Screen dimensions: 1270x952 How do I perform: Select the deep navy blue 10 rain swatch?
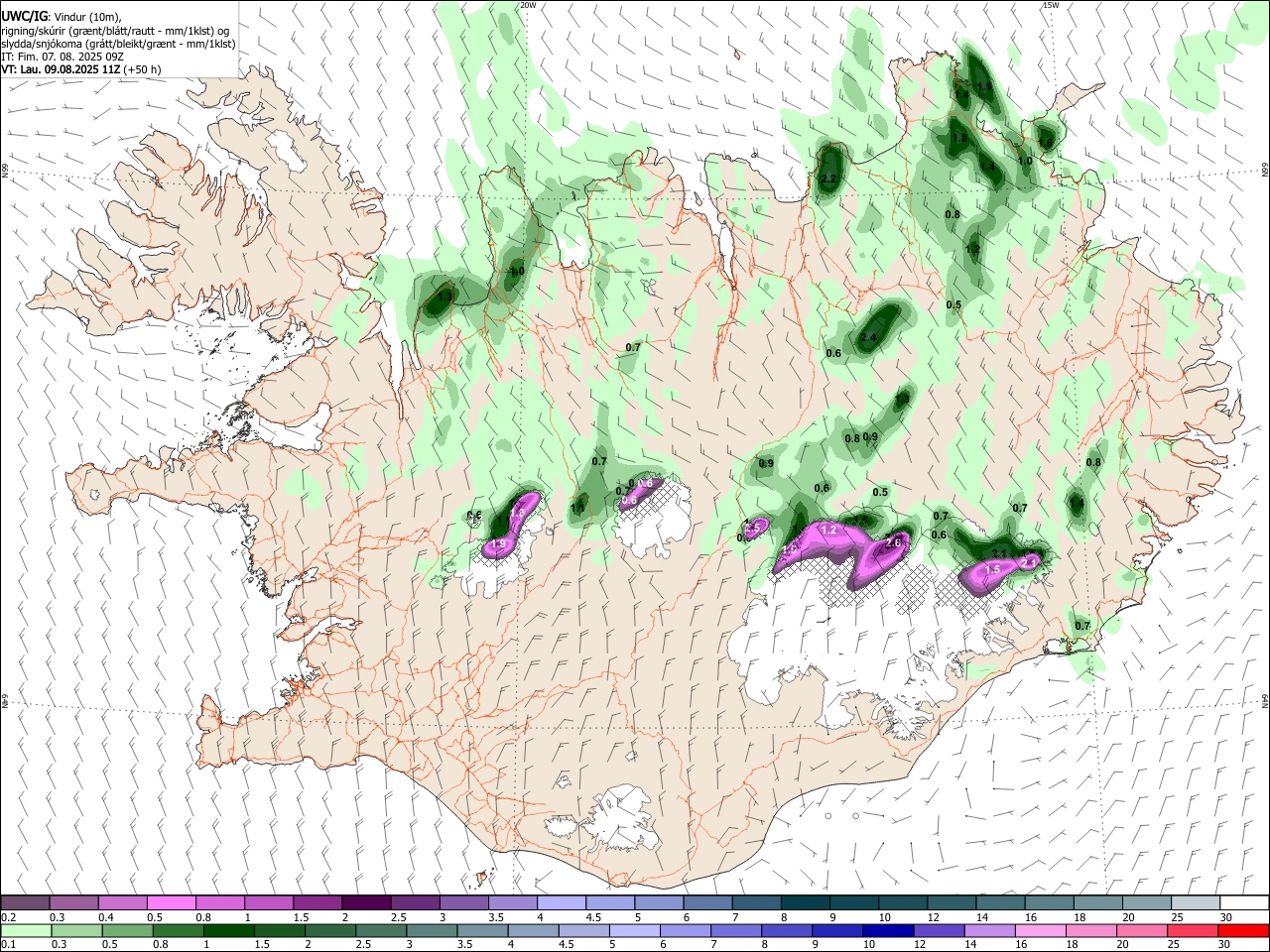[x=887, y=930]
